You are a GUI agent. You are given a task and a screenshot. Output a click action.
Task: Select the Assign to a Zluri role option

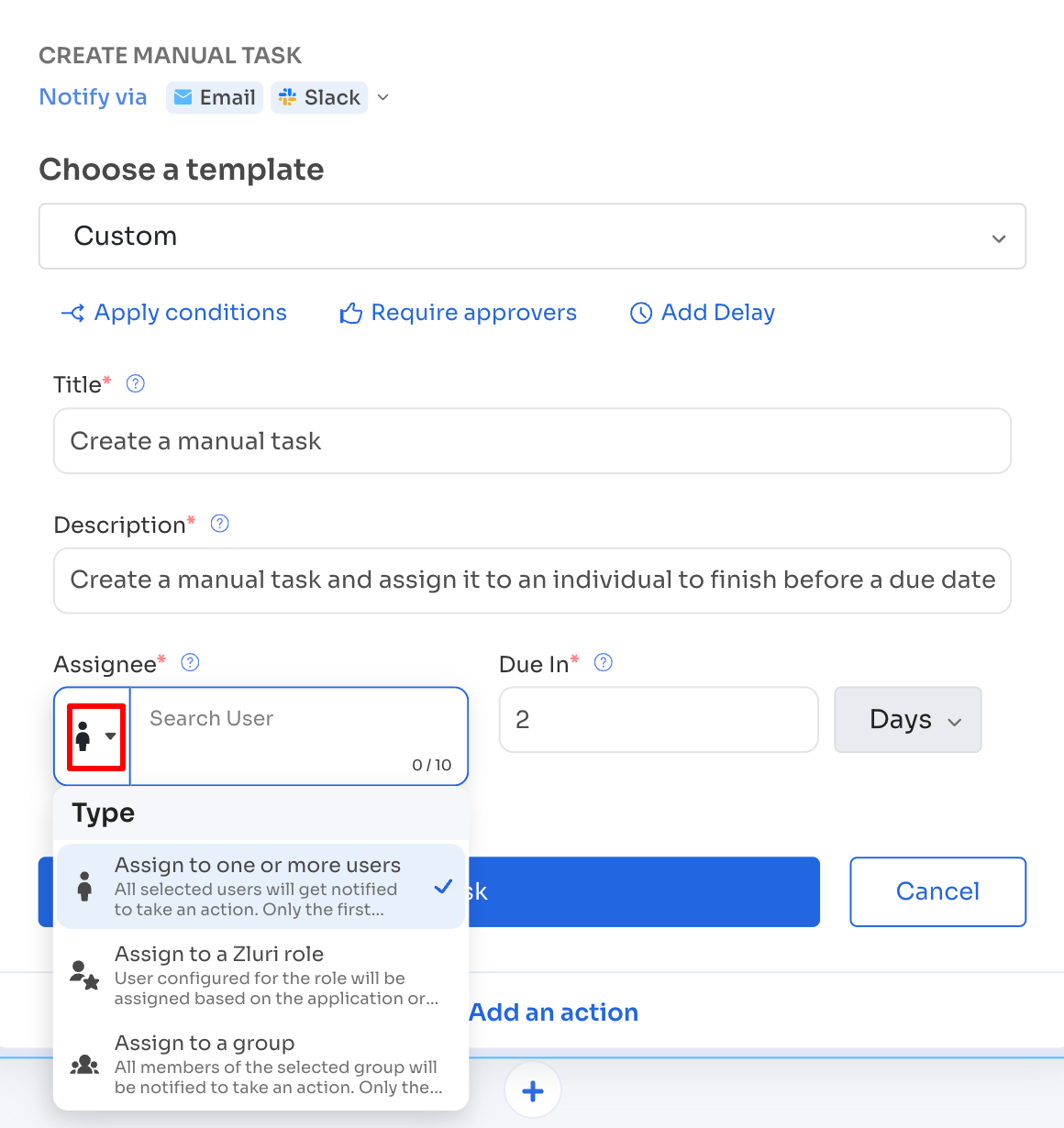(260, 975)
